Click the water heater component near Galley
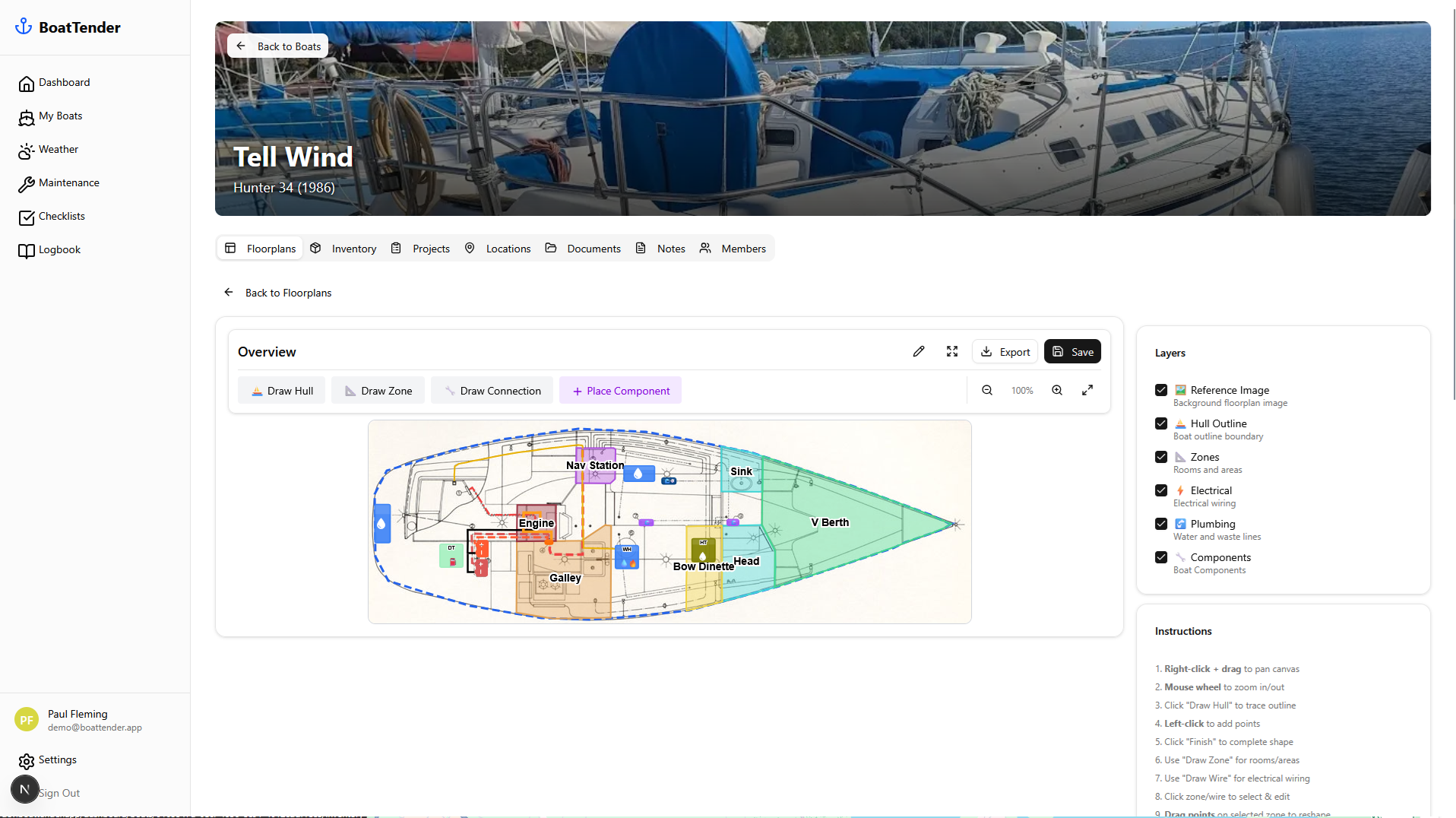 (627, 556)
